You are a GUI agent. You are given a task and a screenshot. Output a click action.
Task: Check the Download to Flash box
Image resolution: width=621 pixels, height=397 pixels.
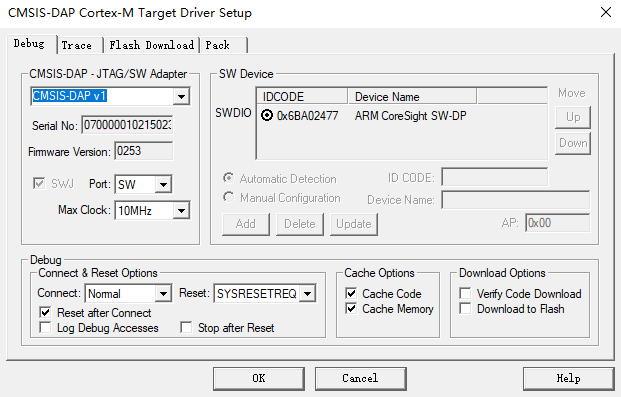click(x=465, y=309)
